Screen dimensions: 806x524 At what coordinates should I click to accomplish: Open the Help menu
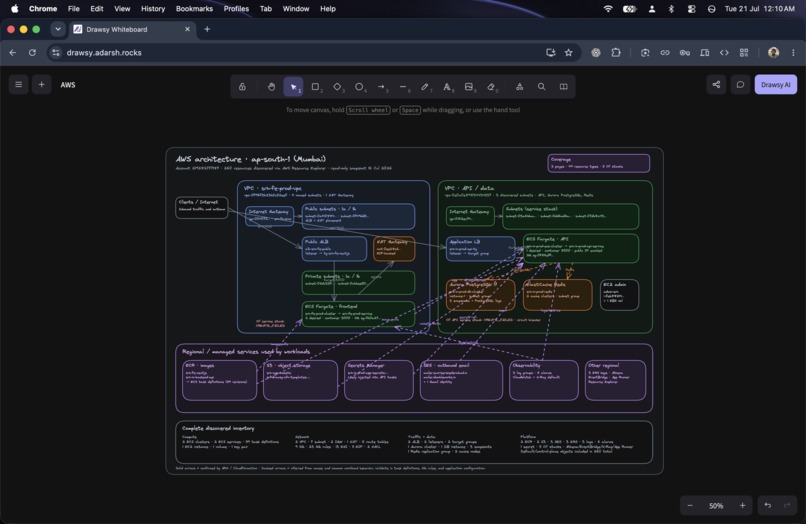click(328, 9)
